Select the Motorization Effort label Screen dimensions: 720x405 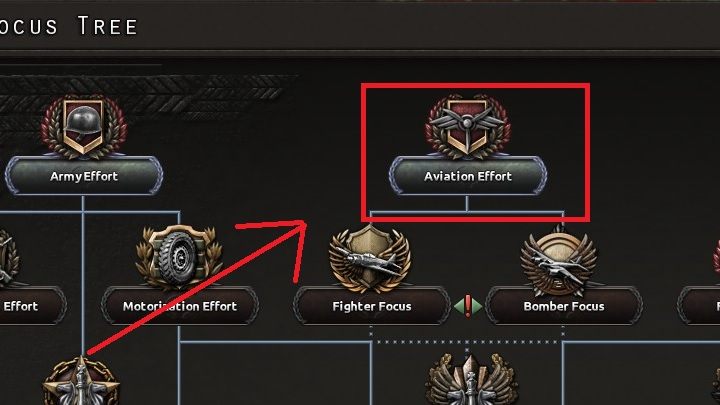pos(179,305)
